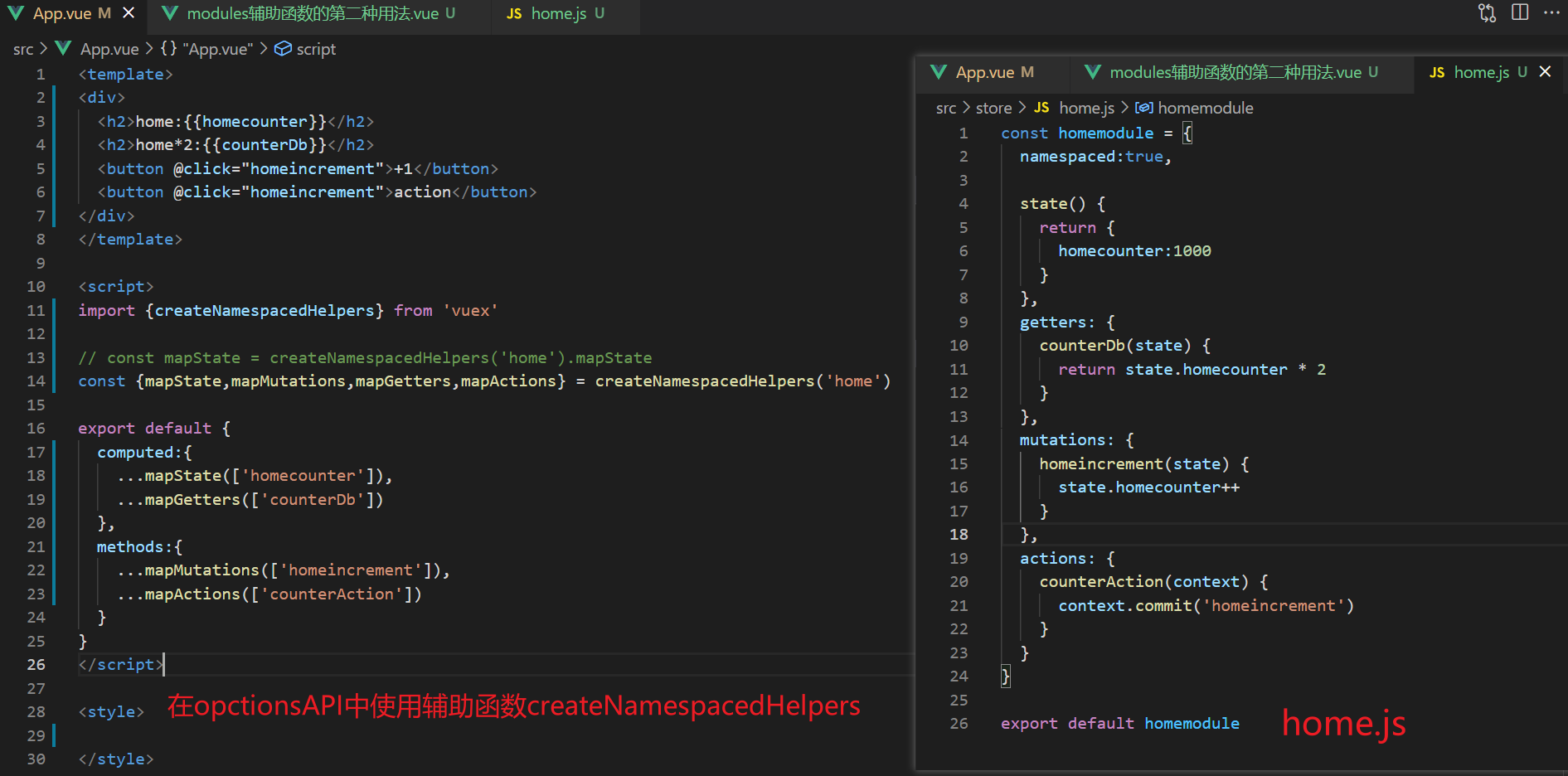Click line number 11 in left editor
Image resolution: width=1568 pixels, height=776 pixels.
click(x=36, y=310)
